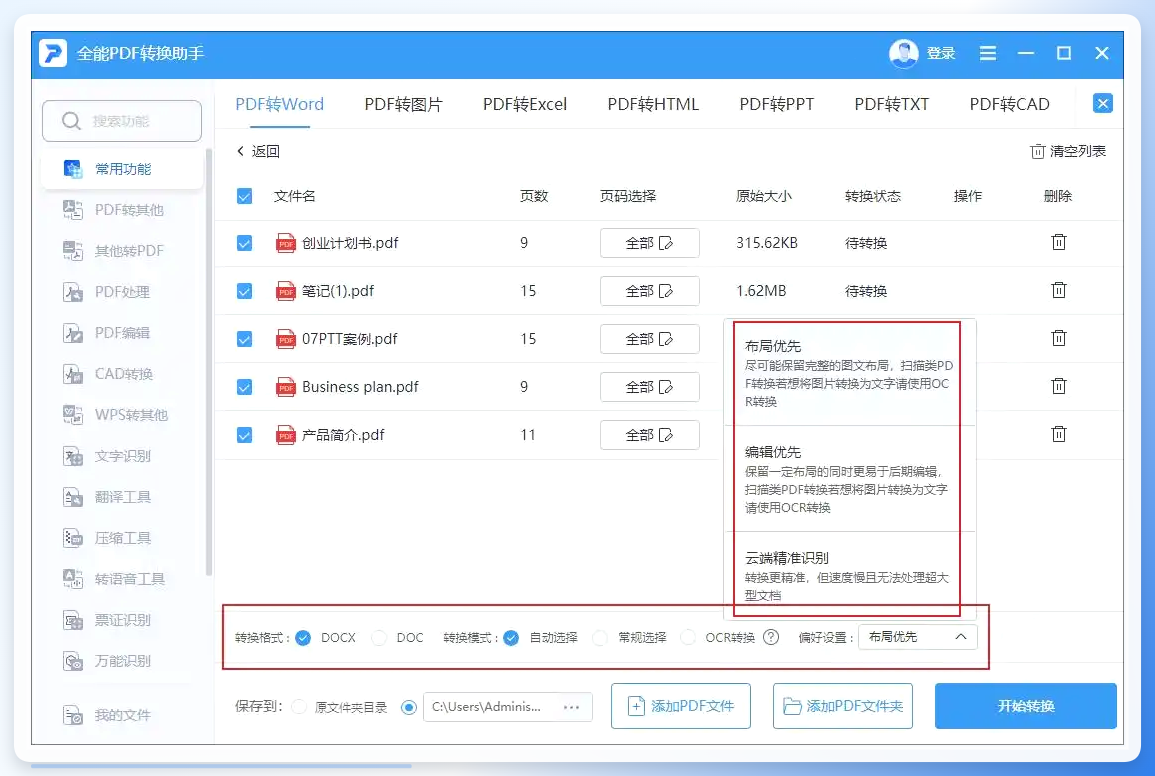This screenshot has height=776, width=1155.
Task: Select 自动选择 conversion mode
Action: 511,637
